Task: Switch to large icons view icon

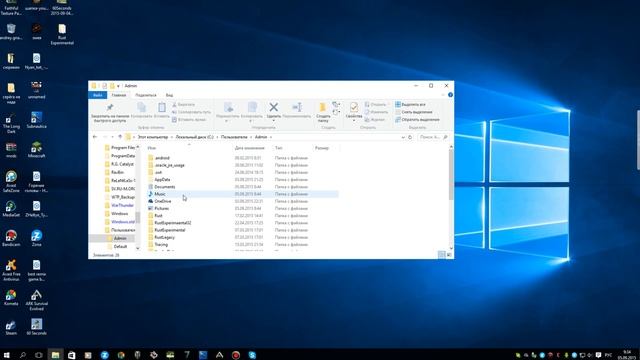Action: [449, 255]
